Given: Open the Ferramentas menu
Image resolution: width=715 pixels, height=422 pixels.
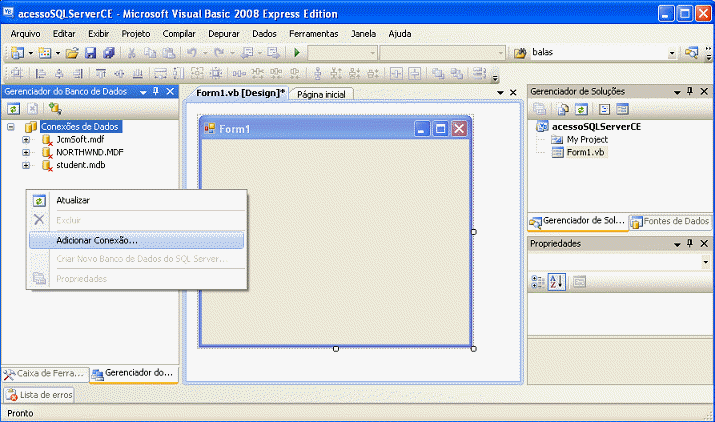Looking at the screenshot, I should (x=314, y=34).
